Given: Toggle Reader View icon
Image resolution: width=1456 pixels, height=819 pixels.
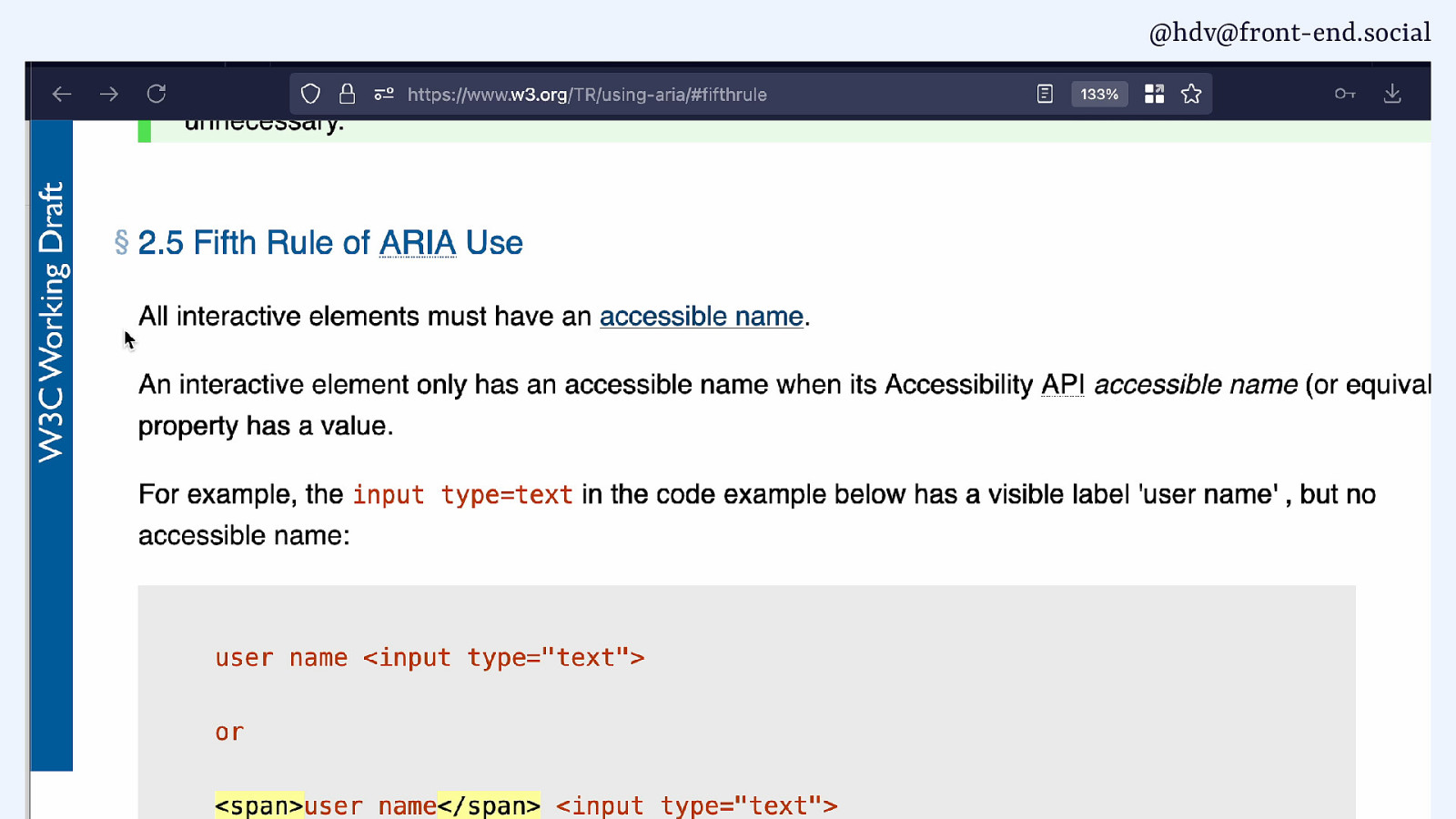Looking at the screenshot, I should [1045, 94].
